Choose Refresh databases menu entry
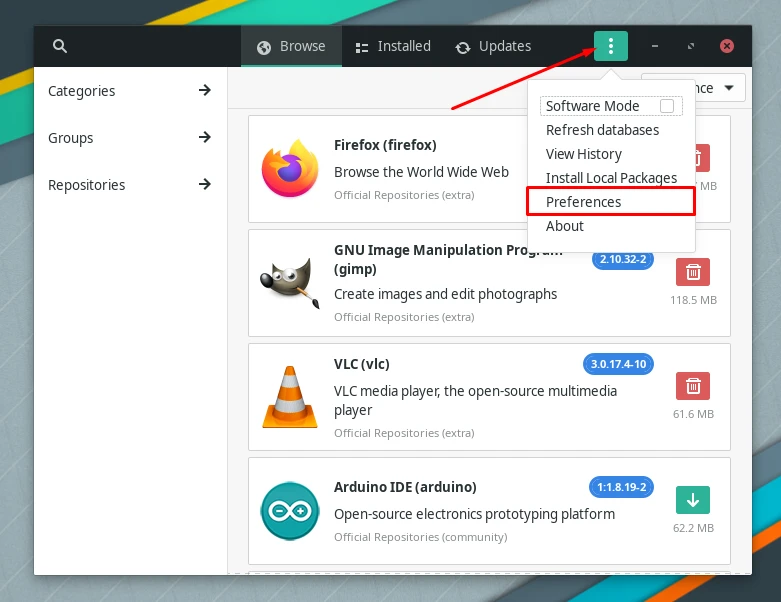This screenshot has height=602, width=781. tap(602, 130)
